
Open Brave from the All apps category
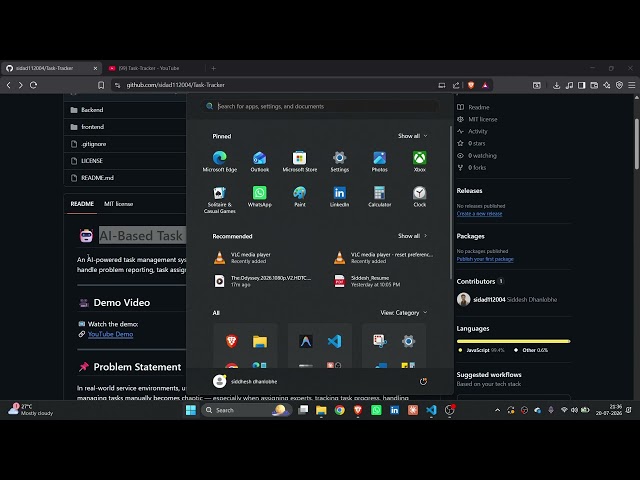tap(231, 341)
